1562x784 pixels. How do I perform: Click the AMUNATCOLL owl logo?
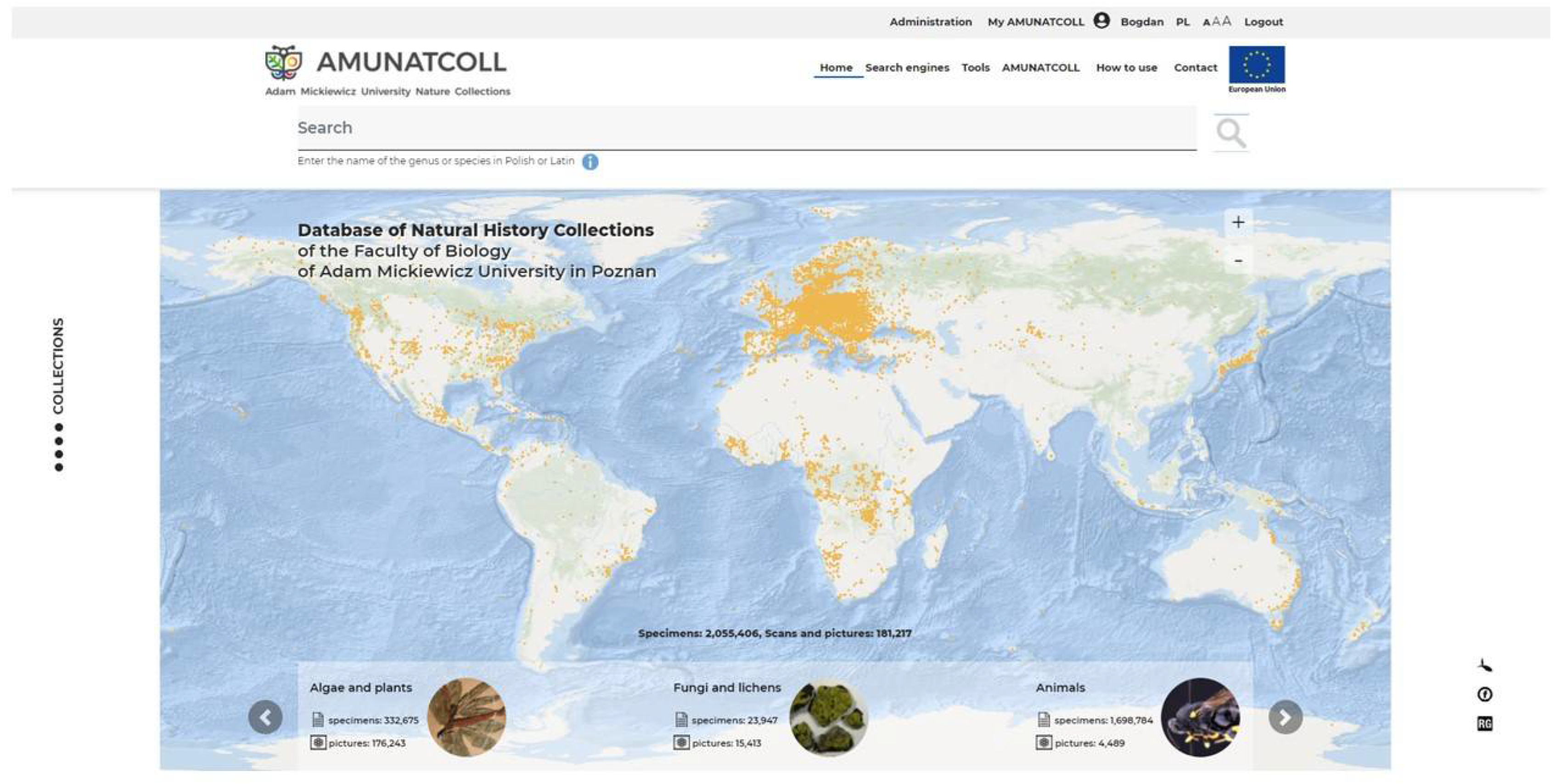(x=283, y=62)
